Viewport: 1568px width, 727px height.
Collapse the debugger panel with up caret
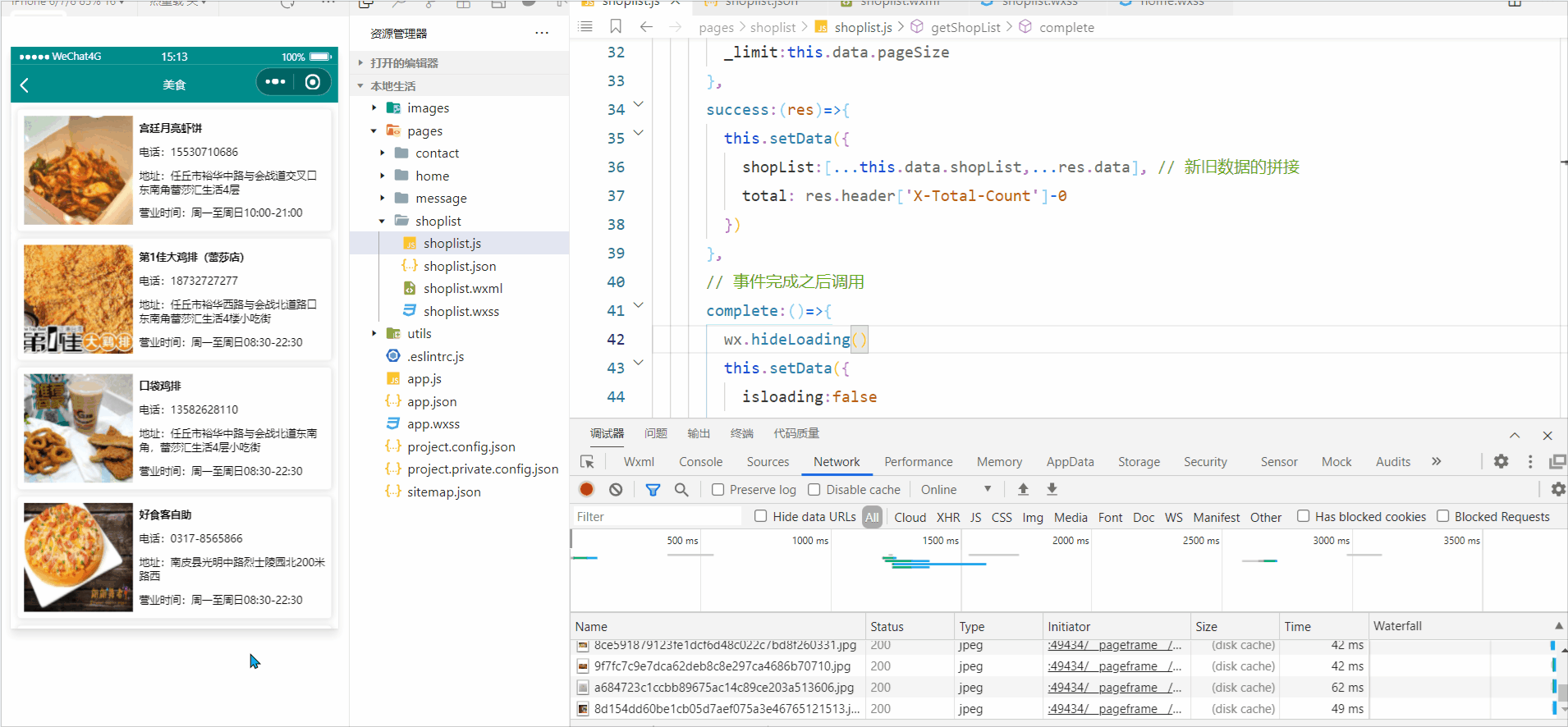(1515, 435)
